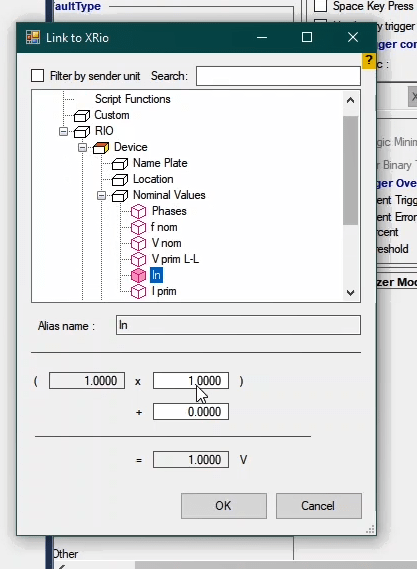Viewport: 417px width, 569px height.
Task: Click the tree scrollbar down arrow
Action: 350,292
